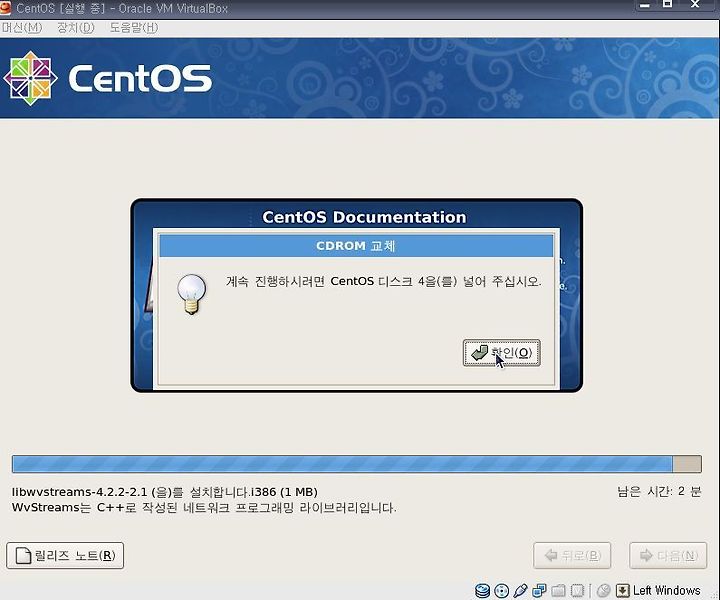The width and height of the screenshot is (720, 600).
Task: Click the CDROM 교체 dialog title bar
Action: (356, 246)
